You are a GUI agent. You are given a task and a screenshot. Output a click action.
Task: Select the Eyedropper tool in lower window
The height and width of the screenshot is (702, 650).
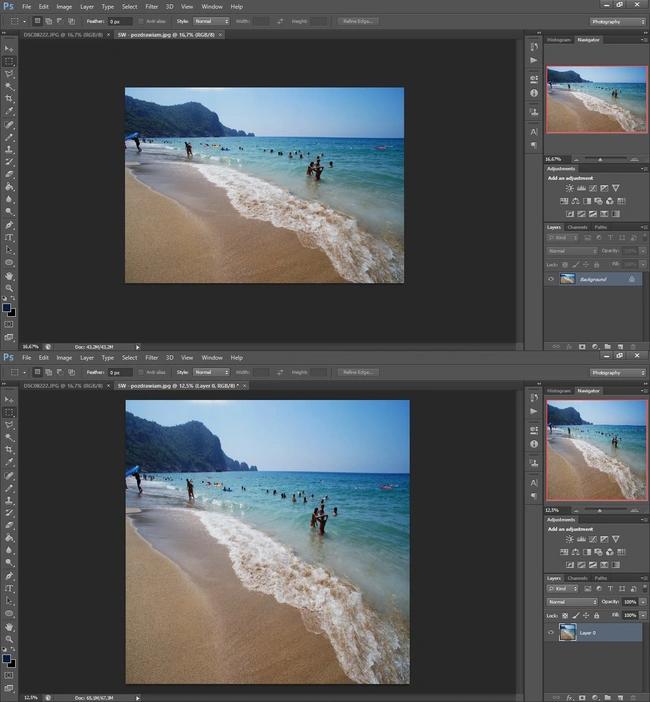pyautogui.click(x=9, y=462)
